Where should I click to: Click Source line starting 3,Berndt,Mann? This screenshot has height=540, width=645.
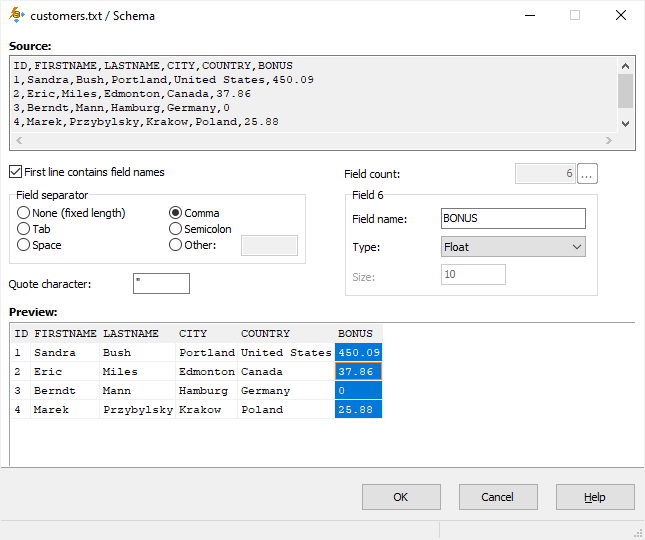pyautogui.click(x=121, y=107)
